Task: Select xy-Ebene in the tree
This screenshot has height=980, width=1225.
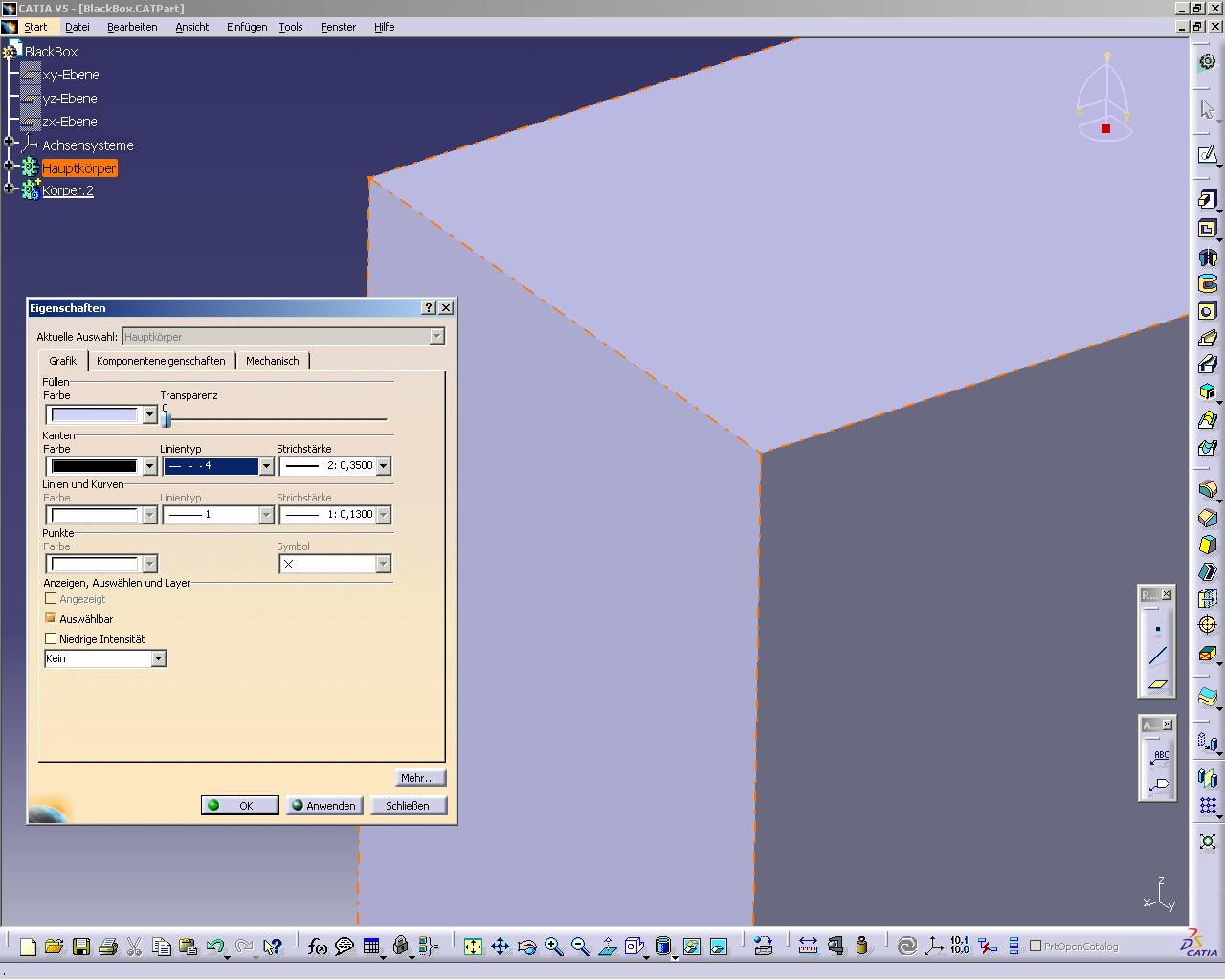Action: (71, 75)
